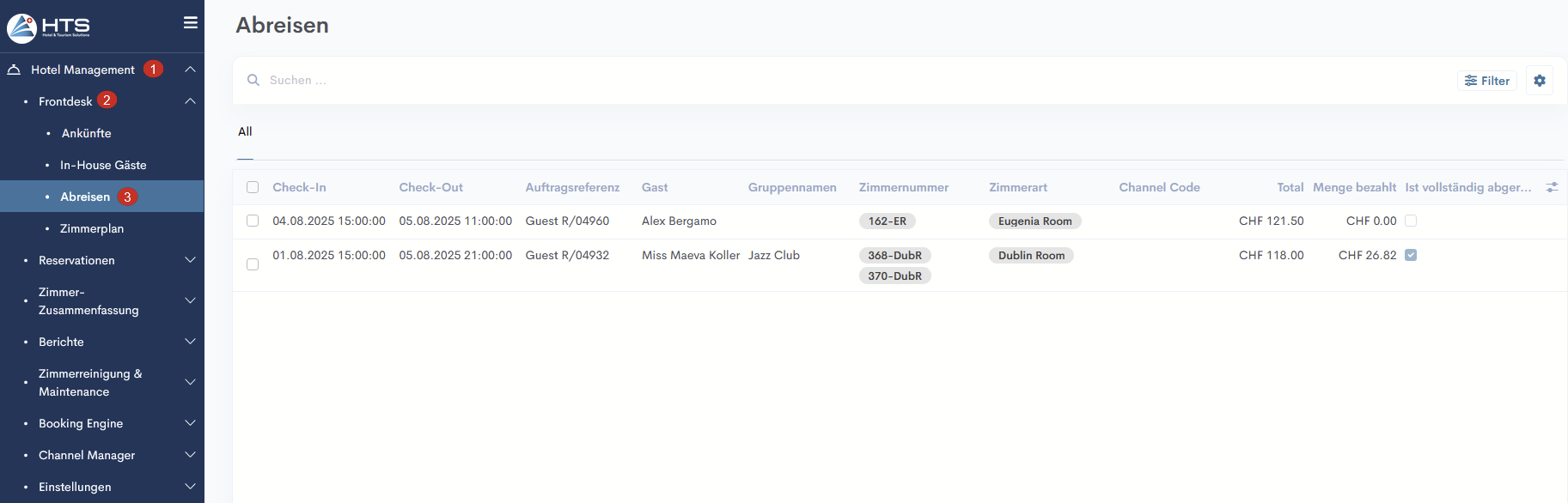Expand the Reservationen menu
The image size is (1568, 503).
point(190,260)
